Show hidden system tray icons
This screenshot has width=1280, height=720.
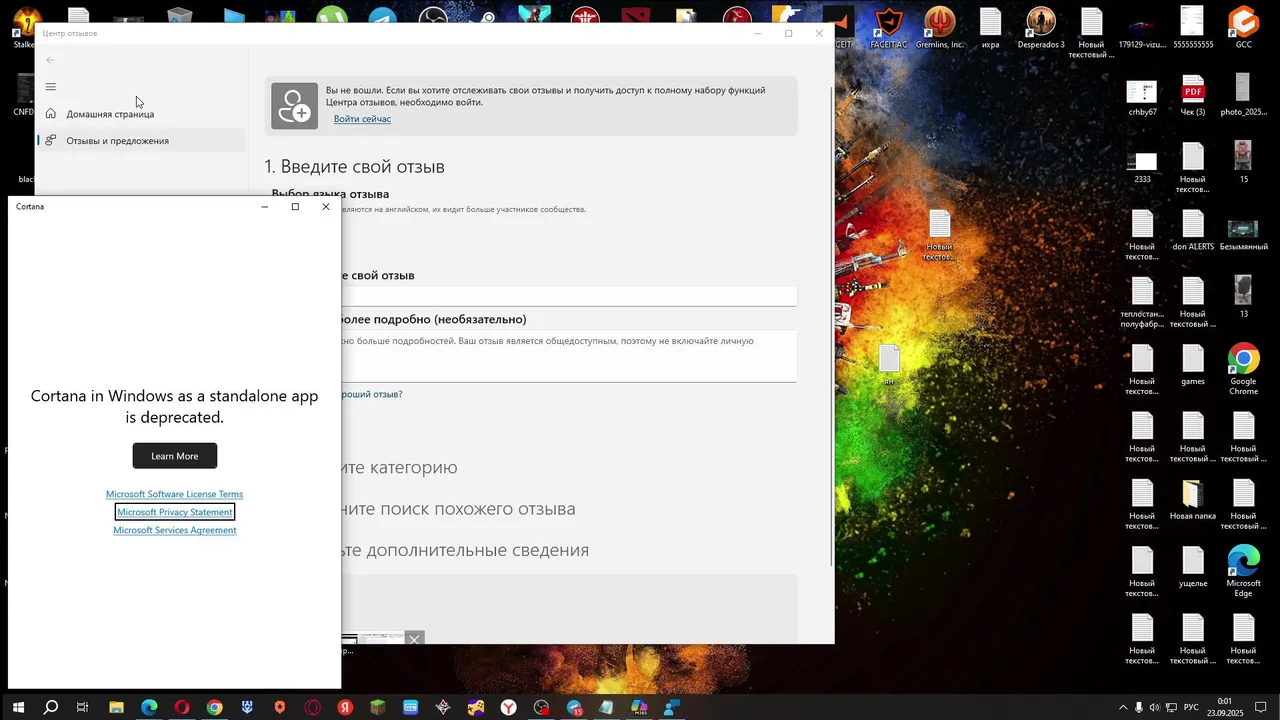(x=1122, y=708)
